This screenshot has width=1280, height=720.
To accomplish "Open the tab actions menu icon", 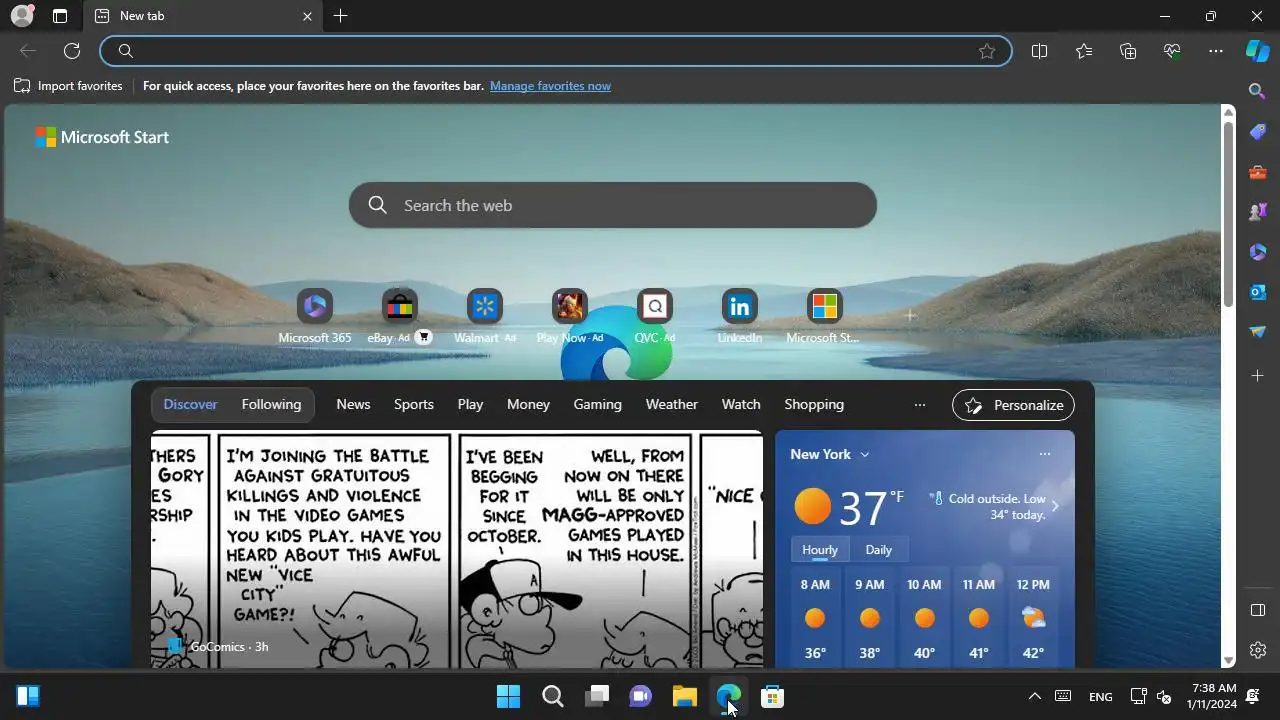I will [60, 16].
